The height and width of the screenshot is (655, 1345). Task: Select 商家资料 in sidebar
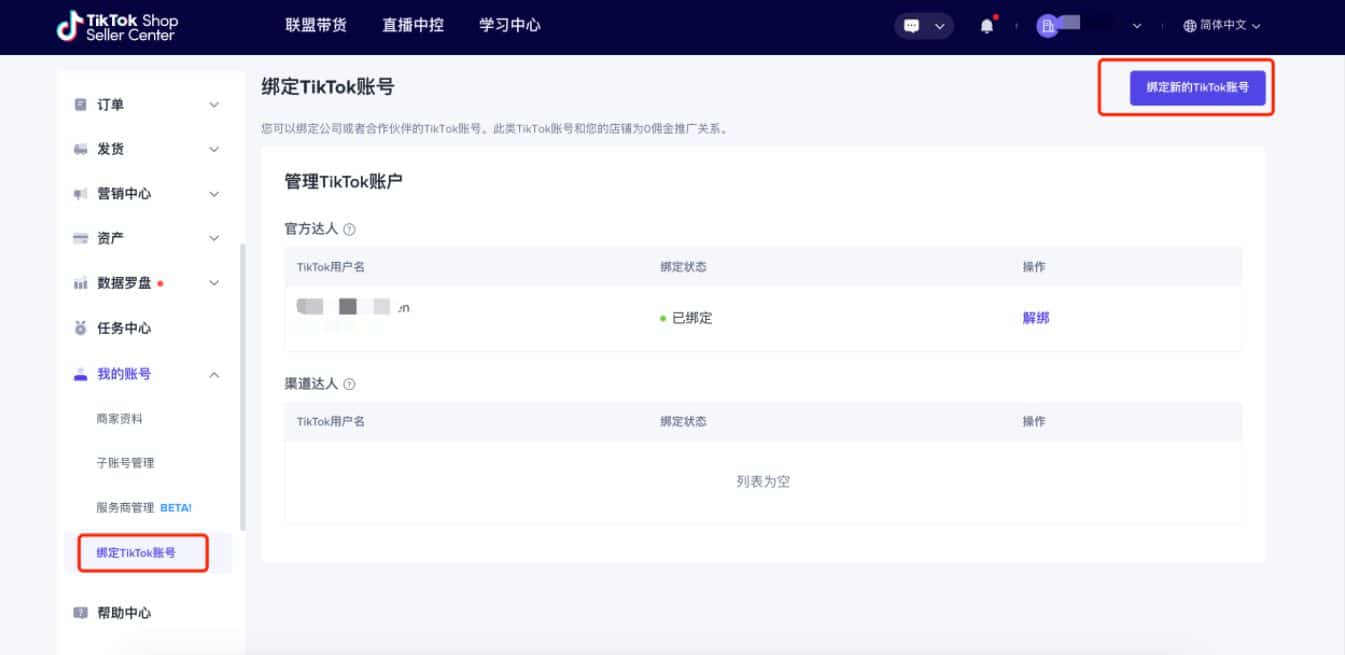tap(119, 419)
